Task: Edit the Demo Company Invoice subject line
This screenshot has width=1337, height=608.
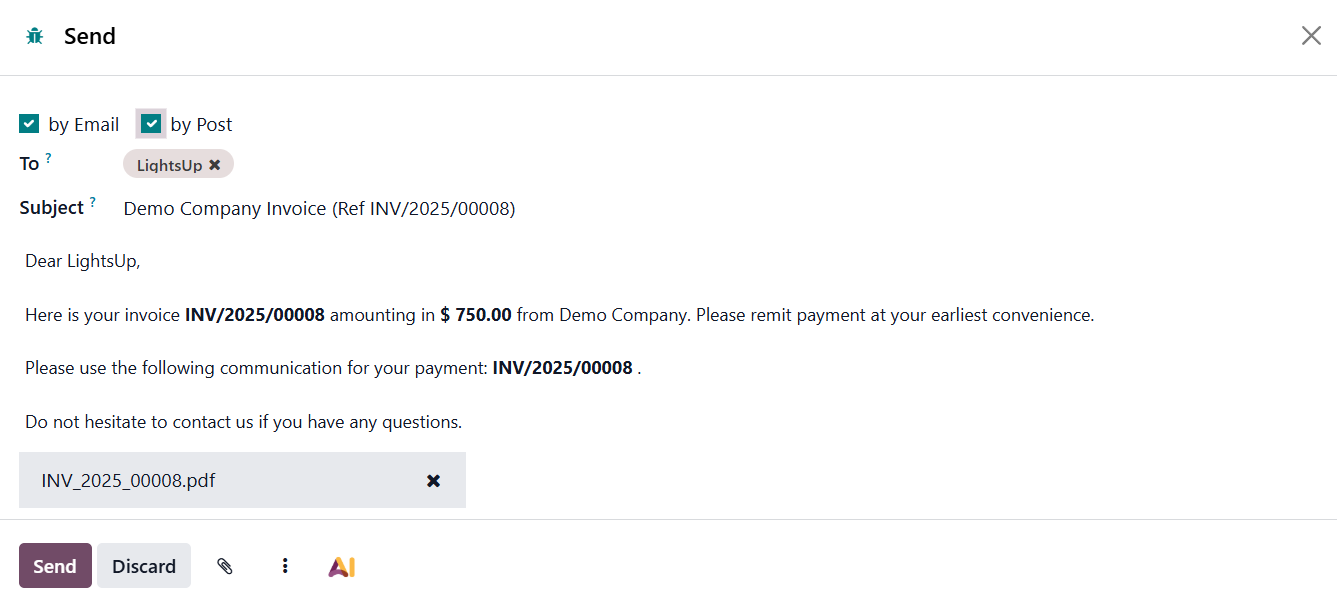Action: point(319,209)
